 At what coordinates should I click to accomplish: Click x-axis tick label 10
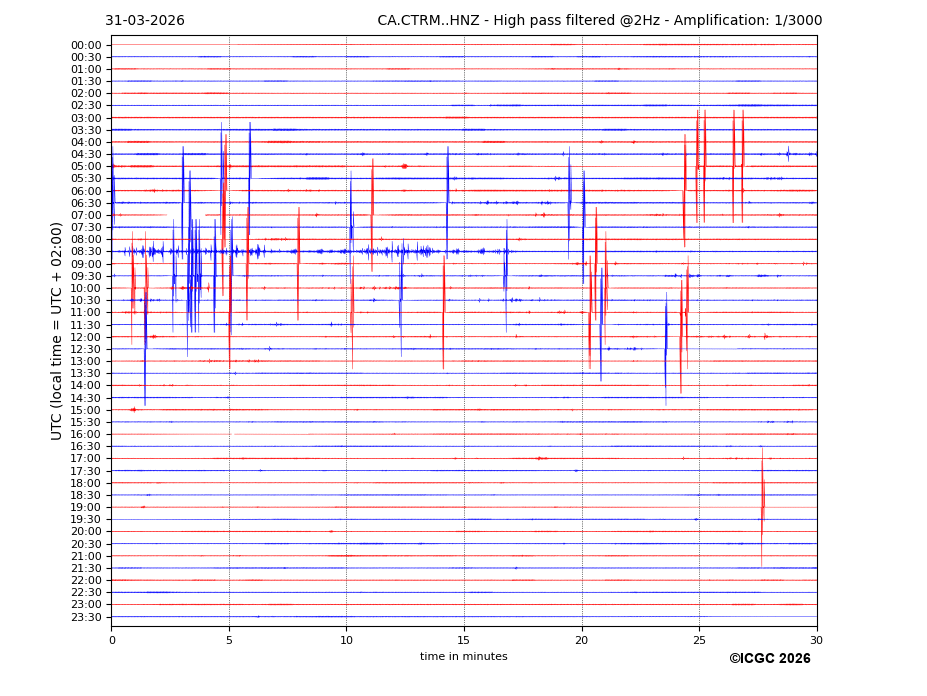[347, 640]
